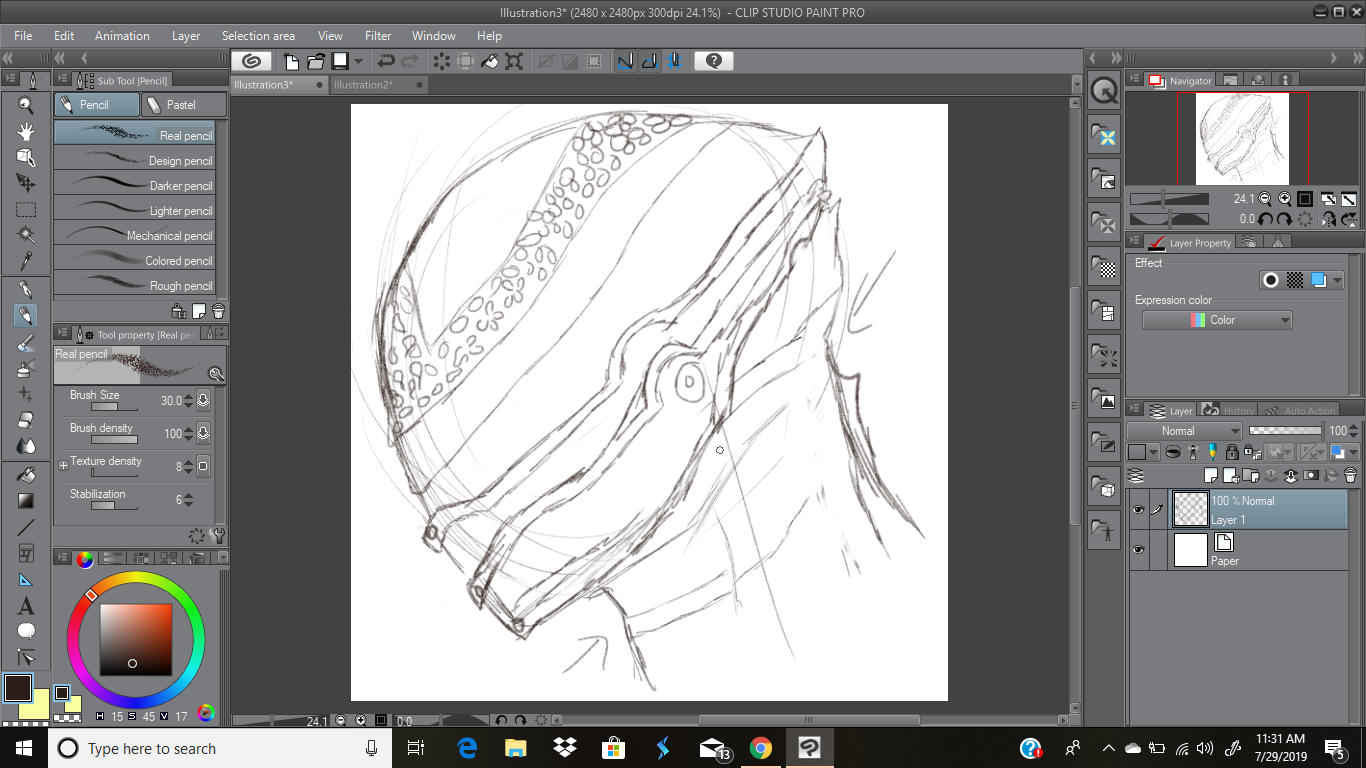Open the Normal blending mode dropdown
This screenshot has width=1366, height=768.
click(x=1184, y=431)
